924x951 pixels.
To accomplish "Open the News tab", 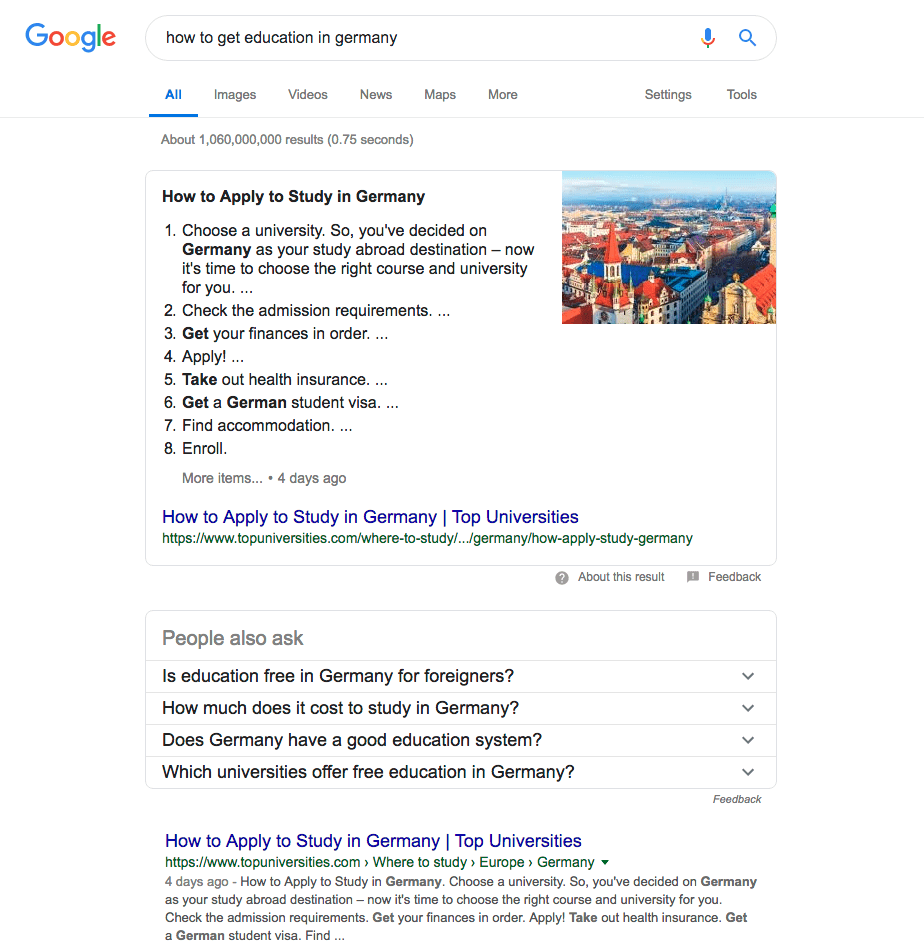I will [x=376, y=95].
